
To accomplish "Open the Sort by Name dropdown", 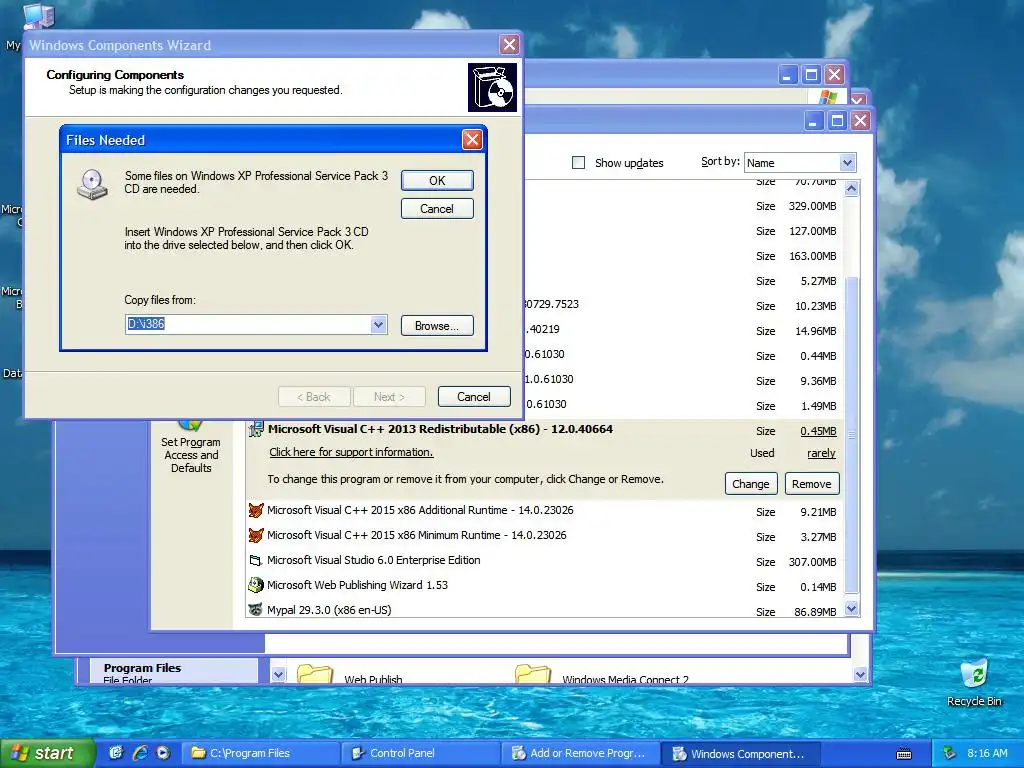I will click(x=847, y=163).
